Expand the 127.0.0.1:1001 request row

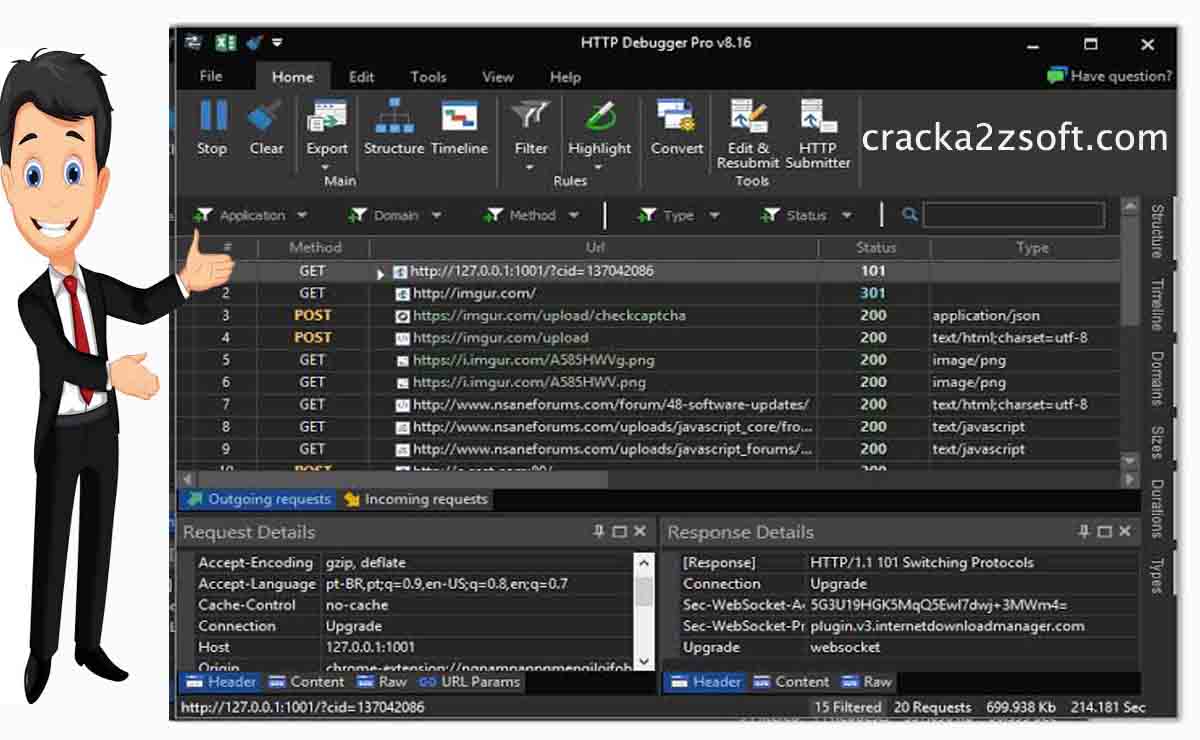coord(381,272)
